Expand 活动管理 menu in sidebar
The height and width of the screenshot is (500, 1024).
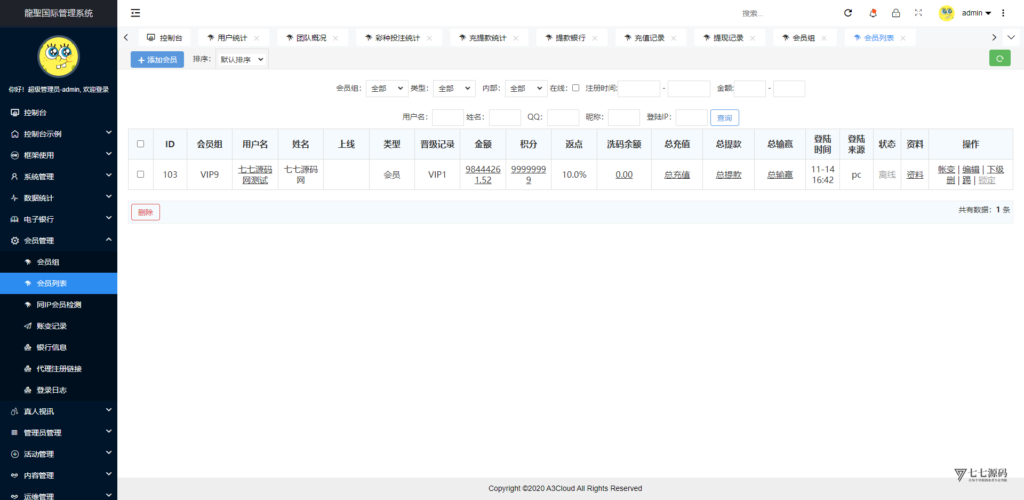click(x=59, y=454)
